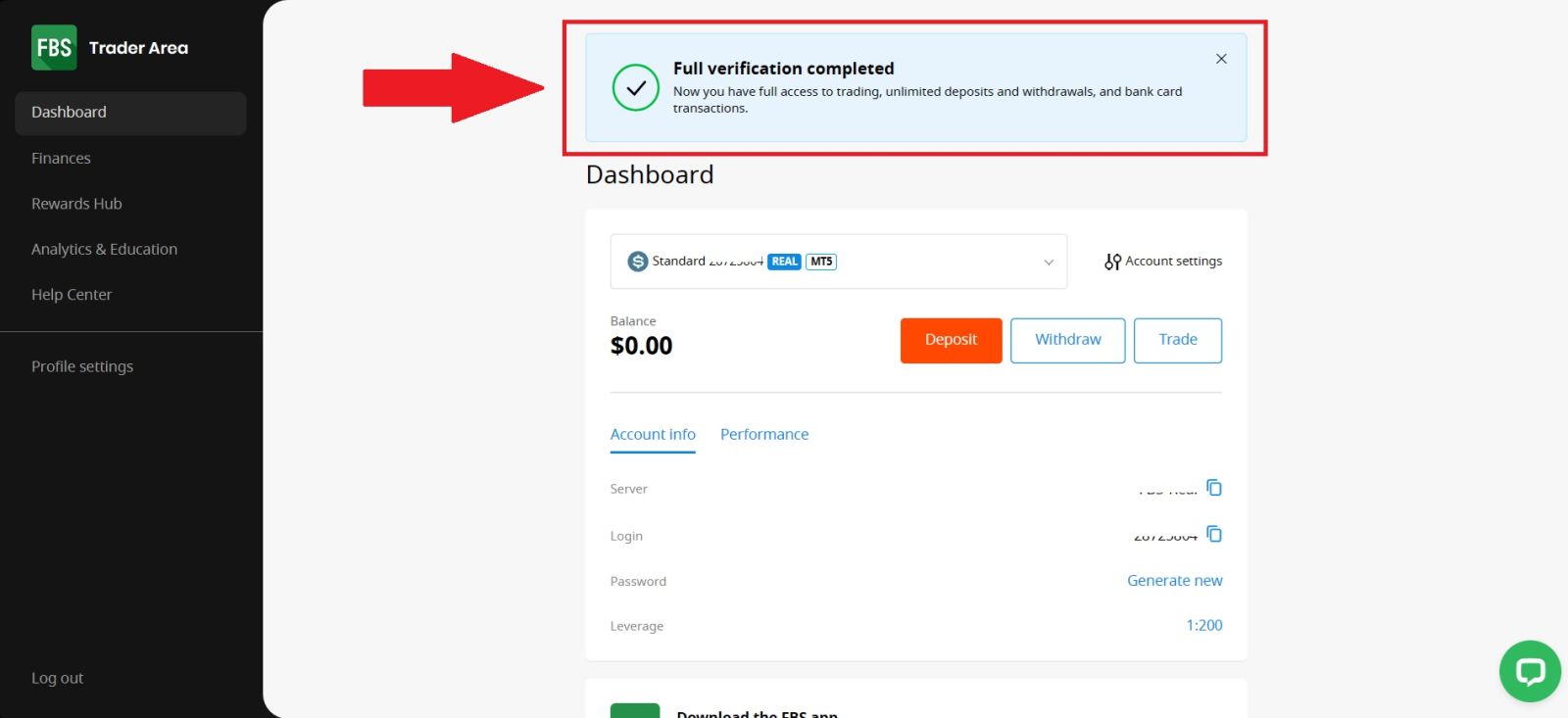The width and height of the screenshot is (1568, 718).
Task: Copy the Server name with copy icon
Action: click(x=1214, y=488)
